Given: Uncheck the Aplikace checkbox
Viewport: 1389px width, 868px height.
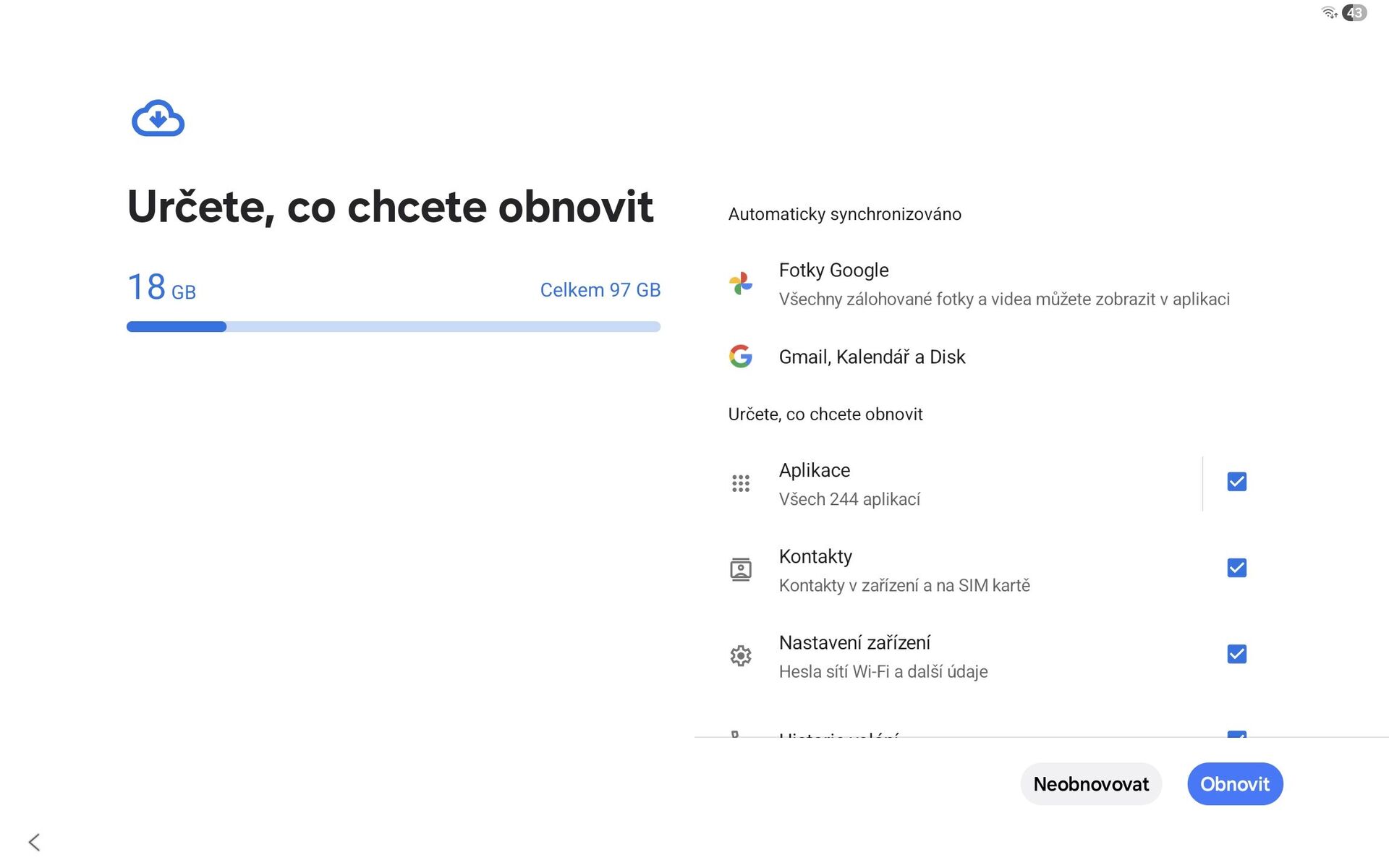Looking at the screenshot, I should click(1236, 482).
